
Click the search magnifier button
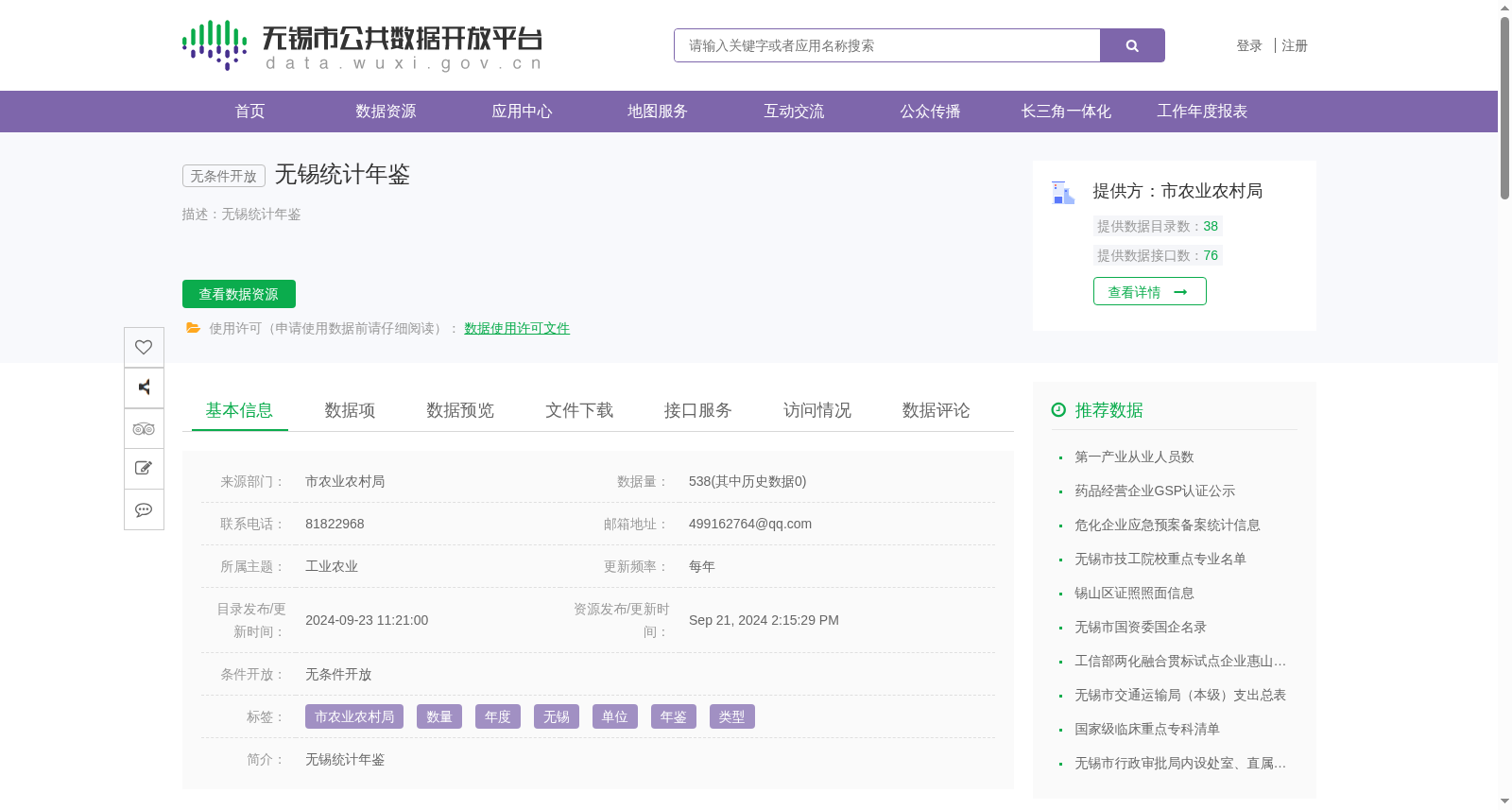[1132, 45]
